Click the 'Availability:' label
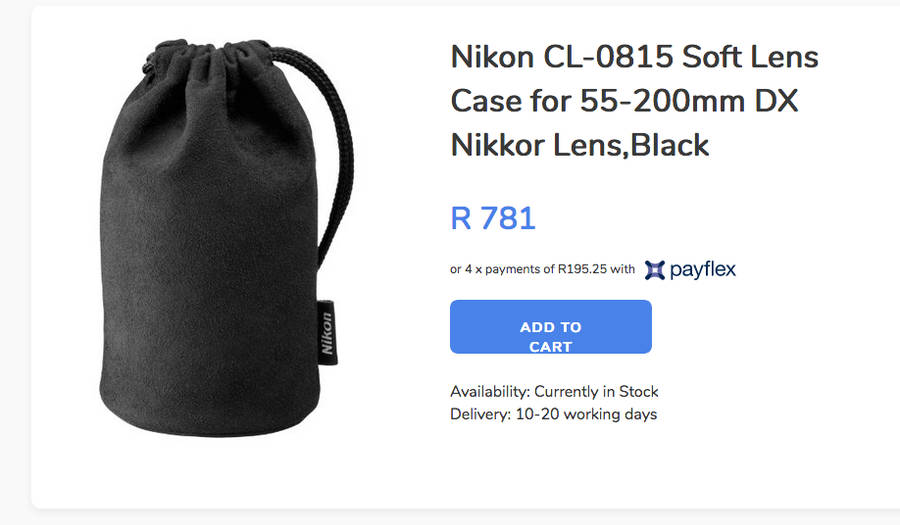 coord(489,391)
